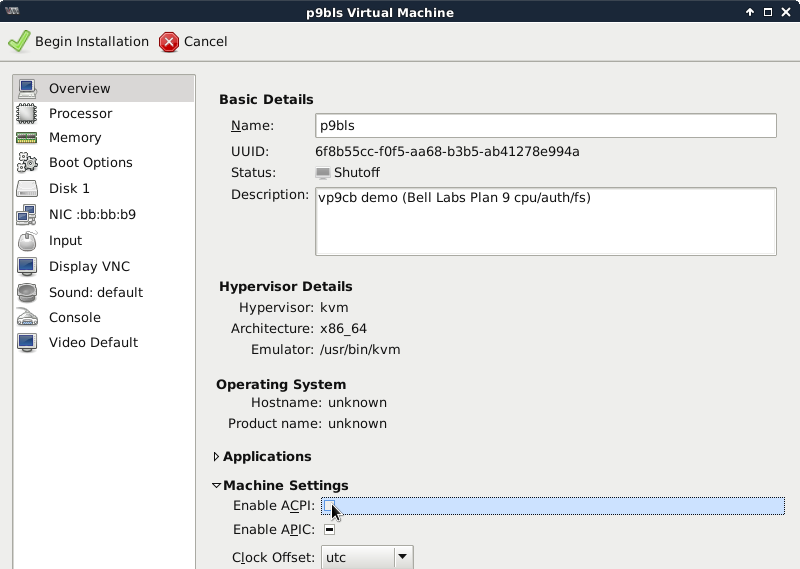Select the Processor chip icon in sidebar
Viewport: 800px width, 569px height.
[28, 113]
